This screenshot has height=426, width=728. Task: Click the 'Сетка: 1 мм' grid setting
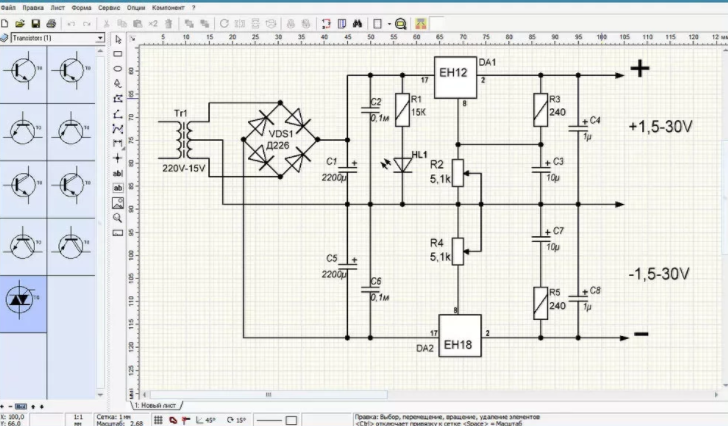point(113,417)
